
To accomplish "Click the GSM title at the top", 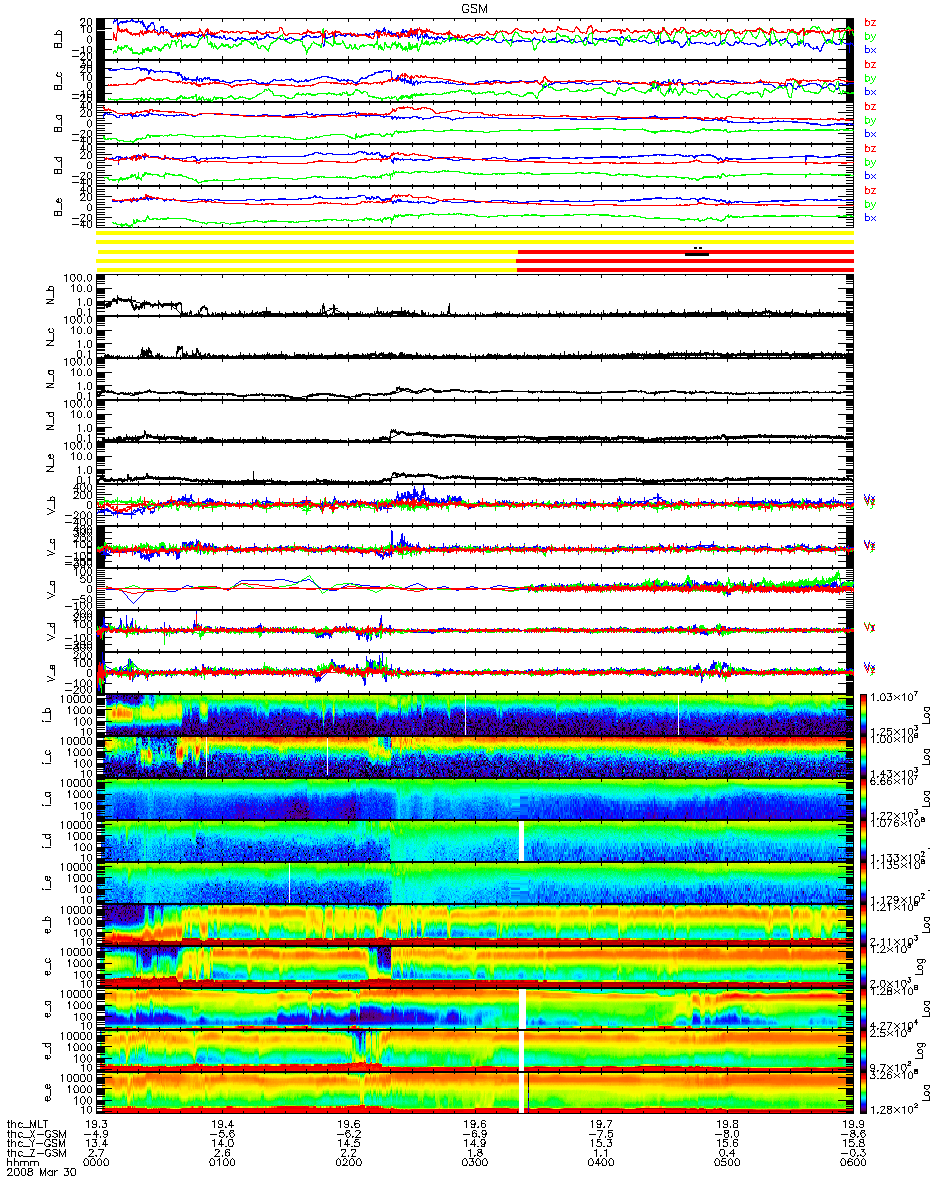I will tap(475, 7).
